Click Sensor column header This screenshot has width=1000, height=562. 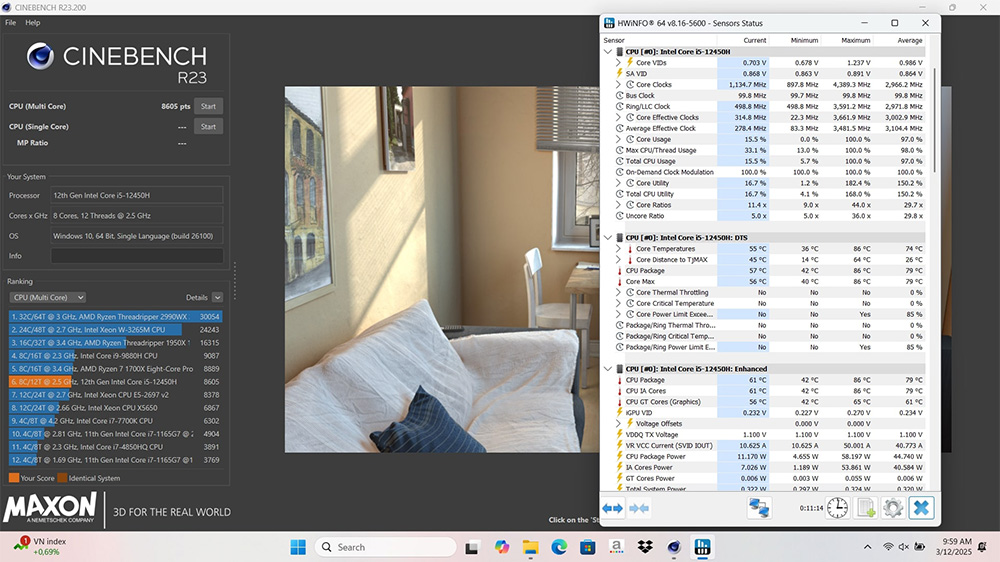(x=614, y=40)
